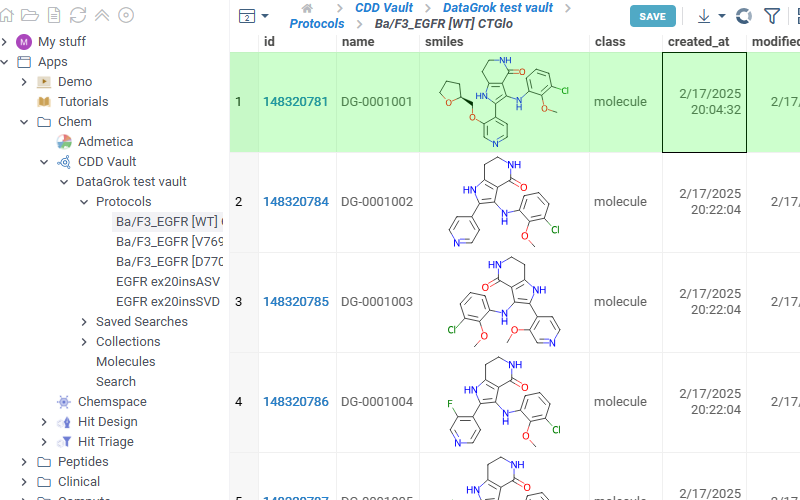Click the file document icon
Image resolution: width=800 pixels, height=500 pixels.
pos(55,15)
